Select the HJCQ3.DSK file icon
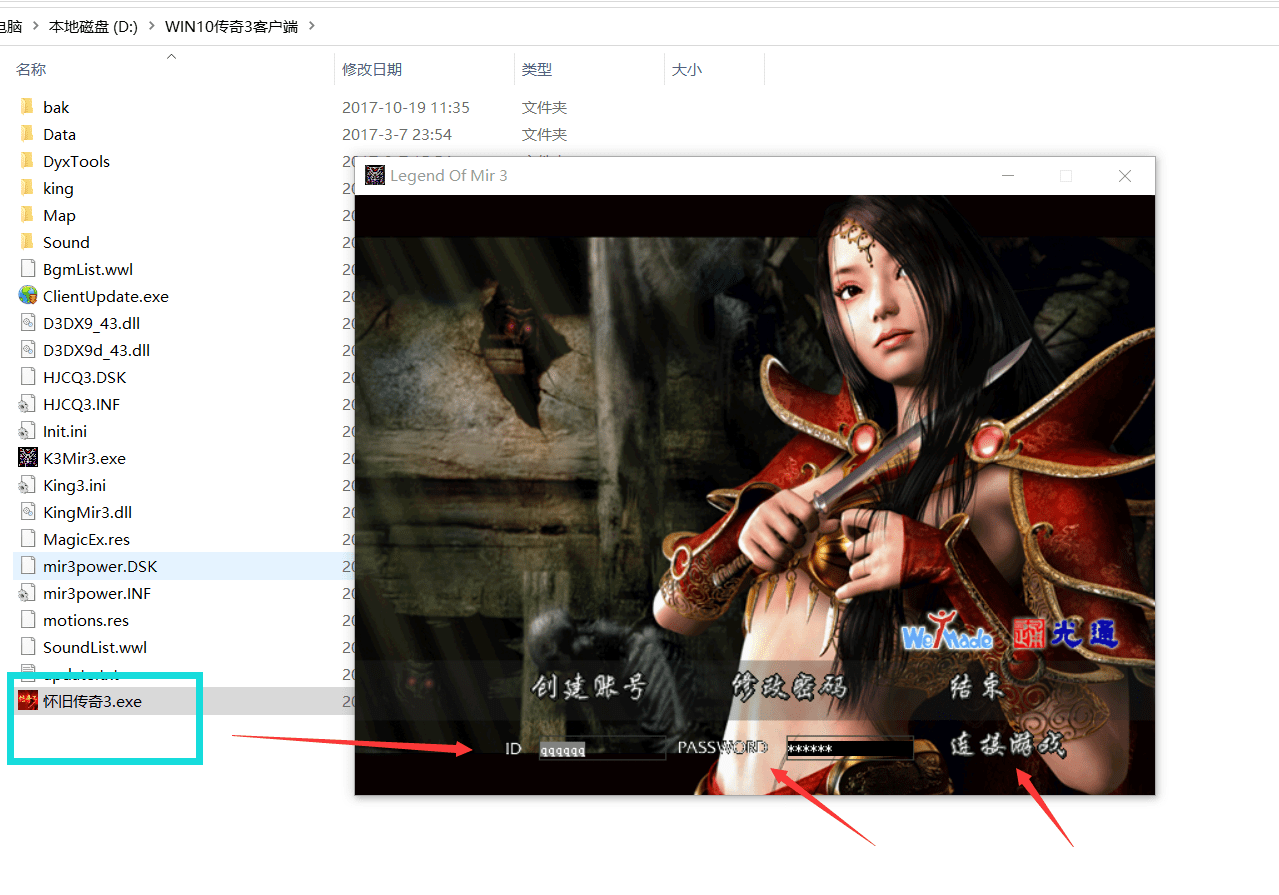 (x=27, y=377)
